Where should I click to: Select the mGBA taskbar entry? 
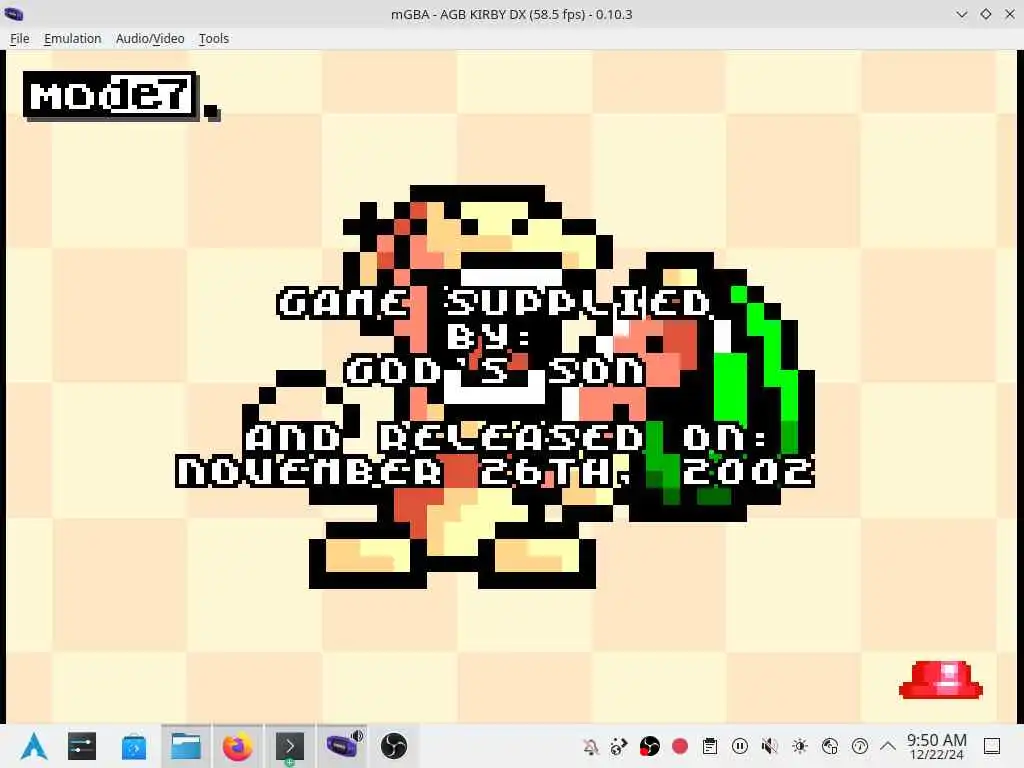click(x=342, y=746)
